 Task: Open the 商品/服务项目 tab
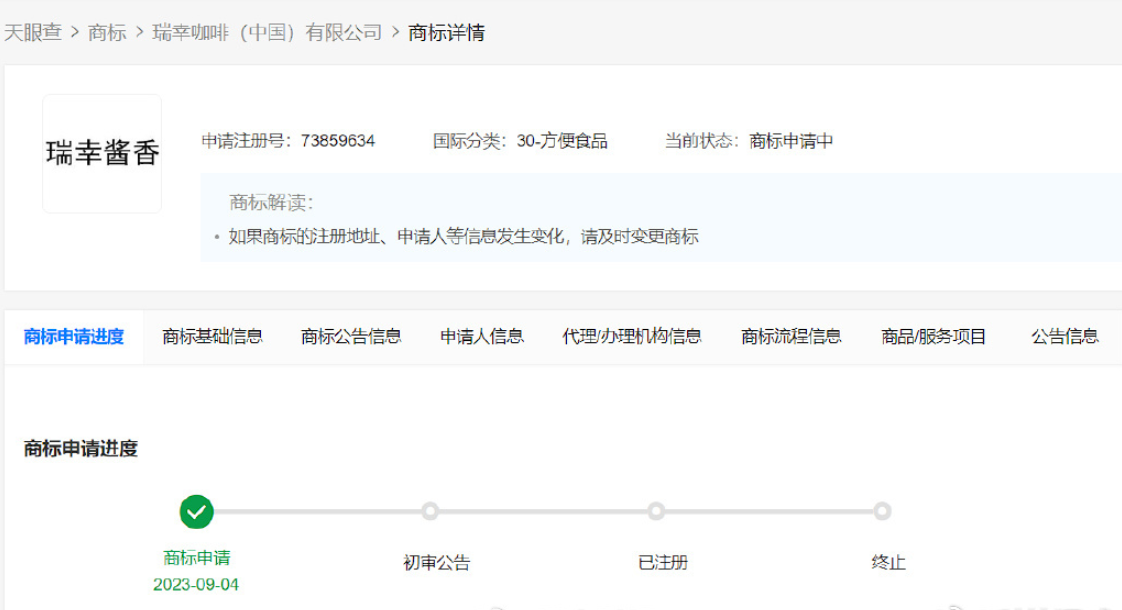[x=933, y=337]
